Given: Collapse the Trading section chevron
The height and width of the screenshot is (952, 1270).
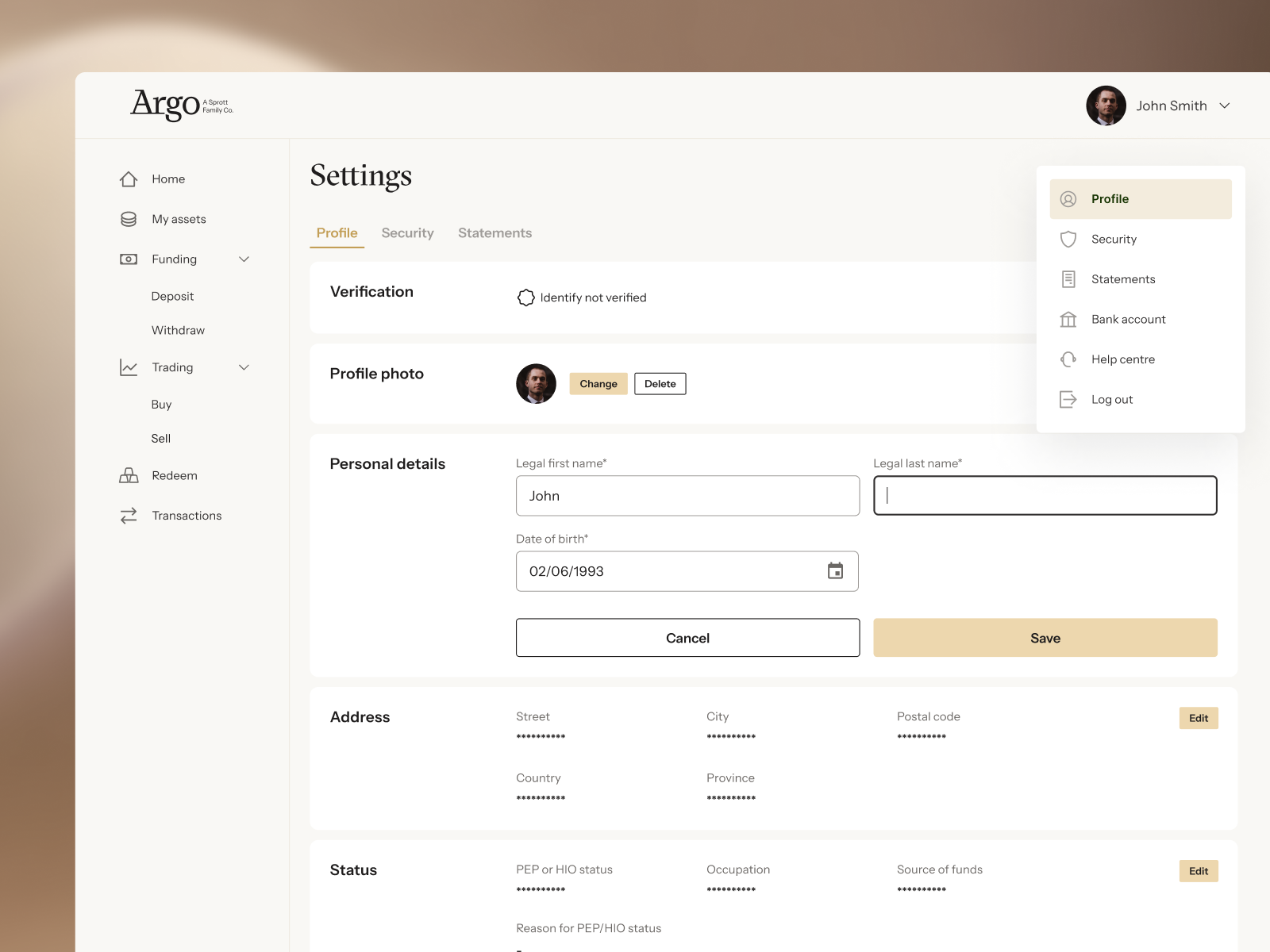Looking at the screenshot, I should pyautogui.click(x=244, y=367).
